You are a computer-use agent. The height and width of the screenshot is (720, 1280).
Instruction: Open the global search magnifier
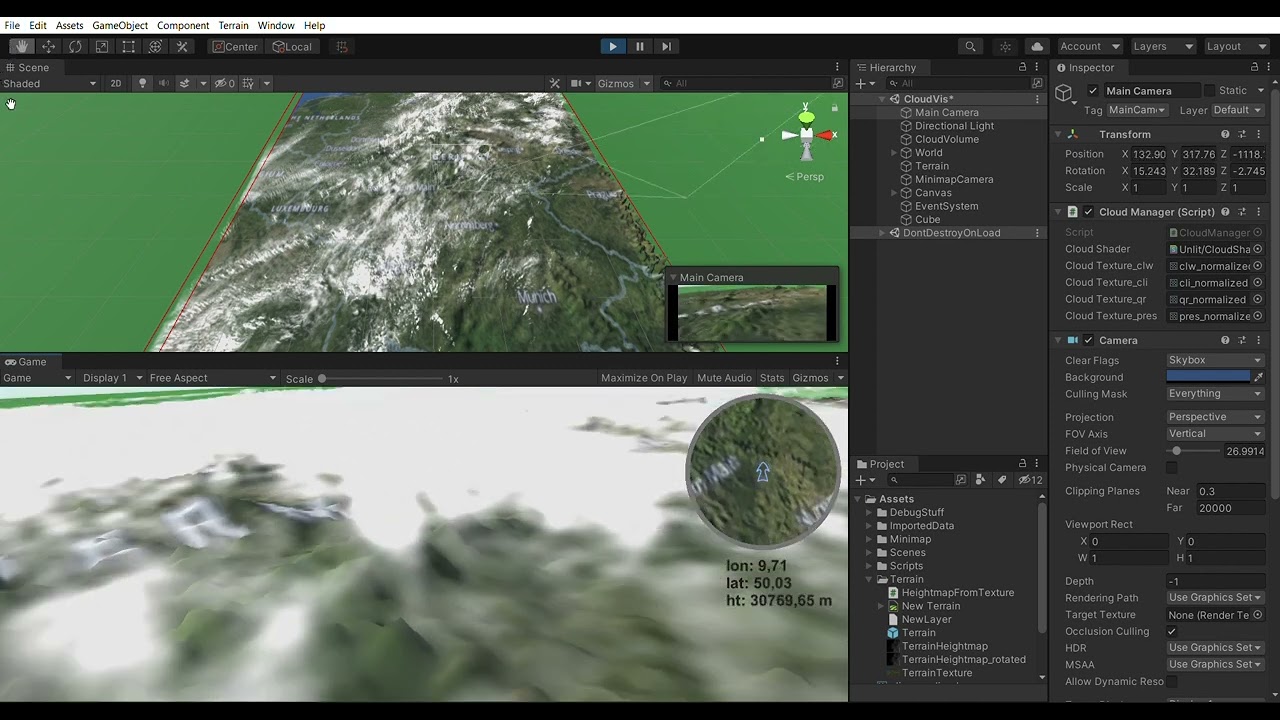tap(970, 46)
